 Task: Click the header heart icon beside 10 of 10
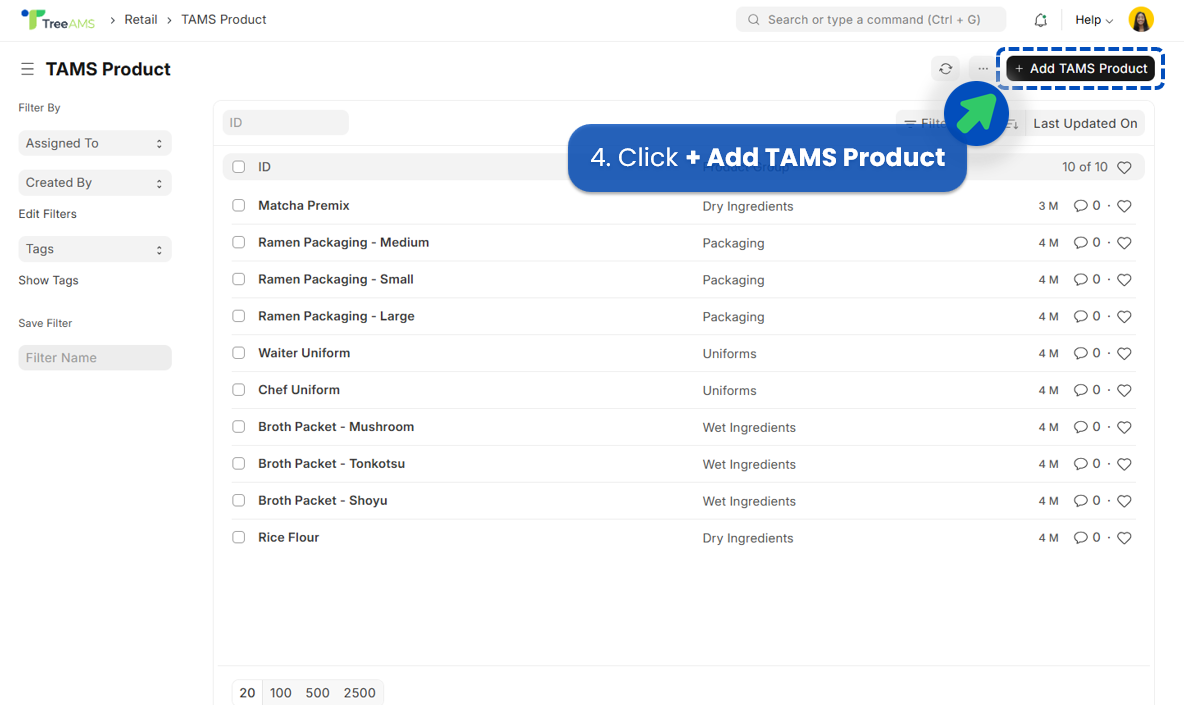[1124, 168]
